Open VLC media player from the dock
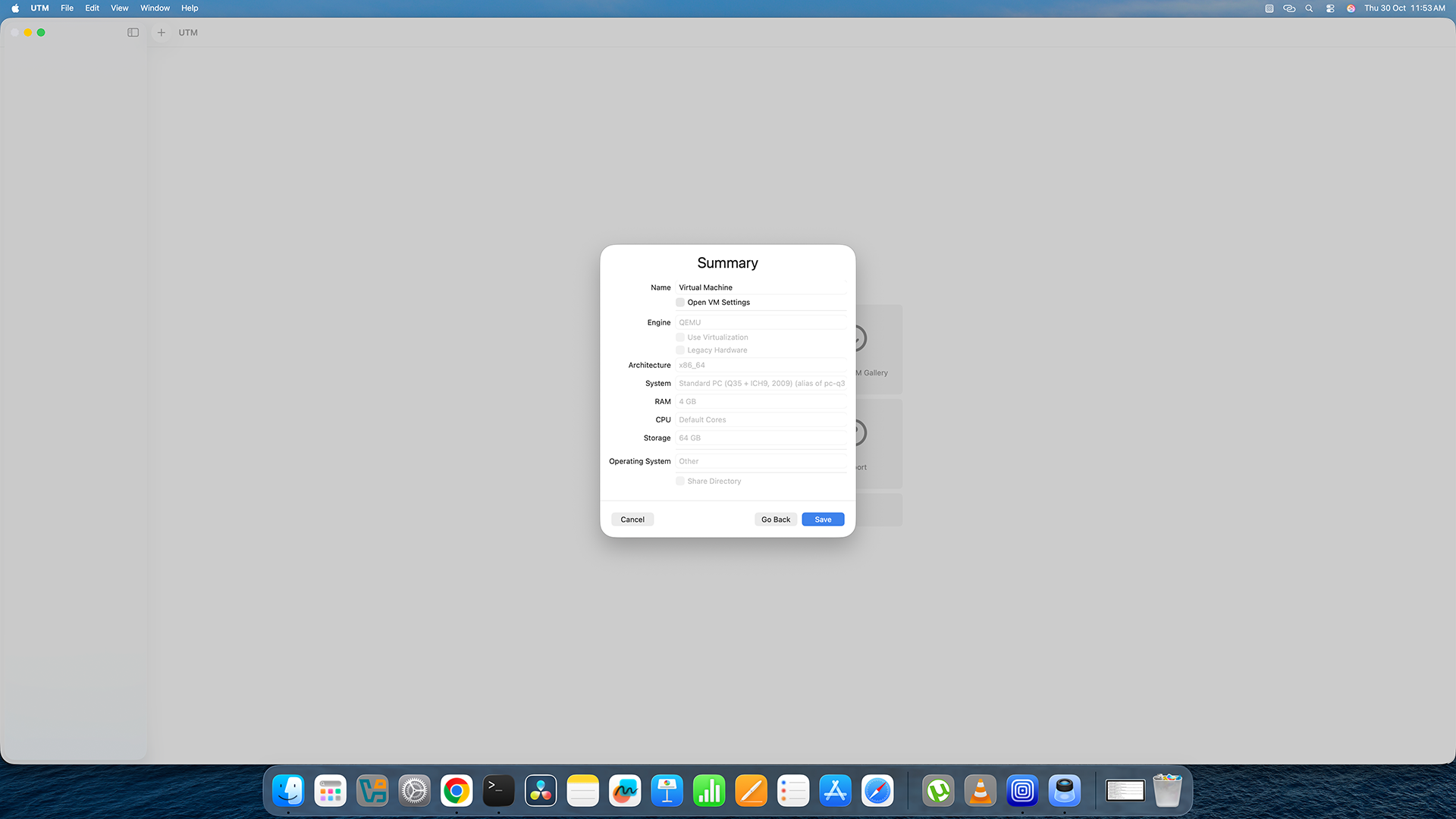 980,790
